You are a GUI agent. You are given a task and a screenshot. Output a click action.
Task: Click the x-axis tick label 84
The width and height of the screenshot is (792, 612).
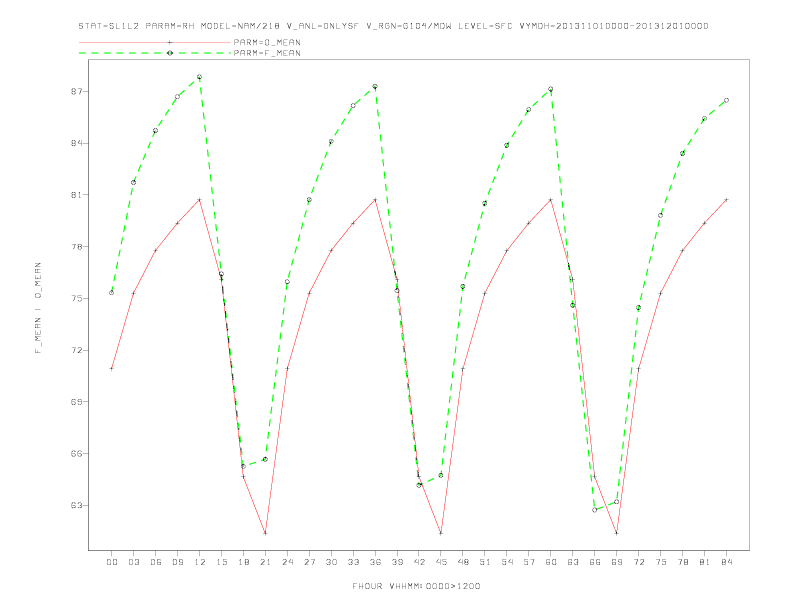point(726,562)
